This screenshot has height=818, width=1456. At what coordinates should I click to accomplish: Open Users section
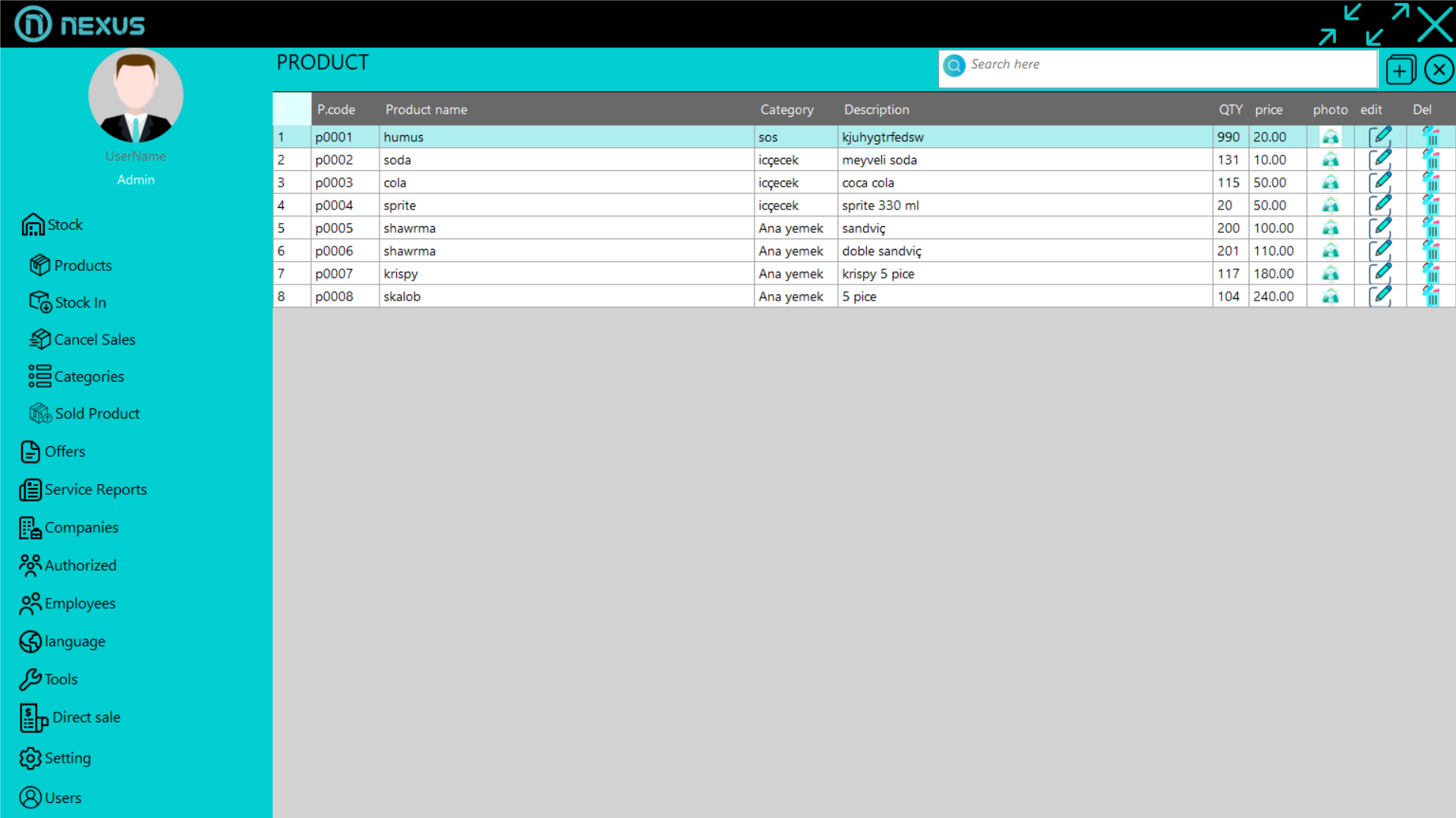click(50, 798)
